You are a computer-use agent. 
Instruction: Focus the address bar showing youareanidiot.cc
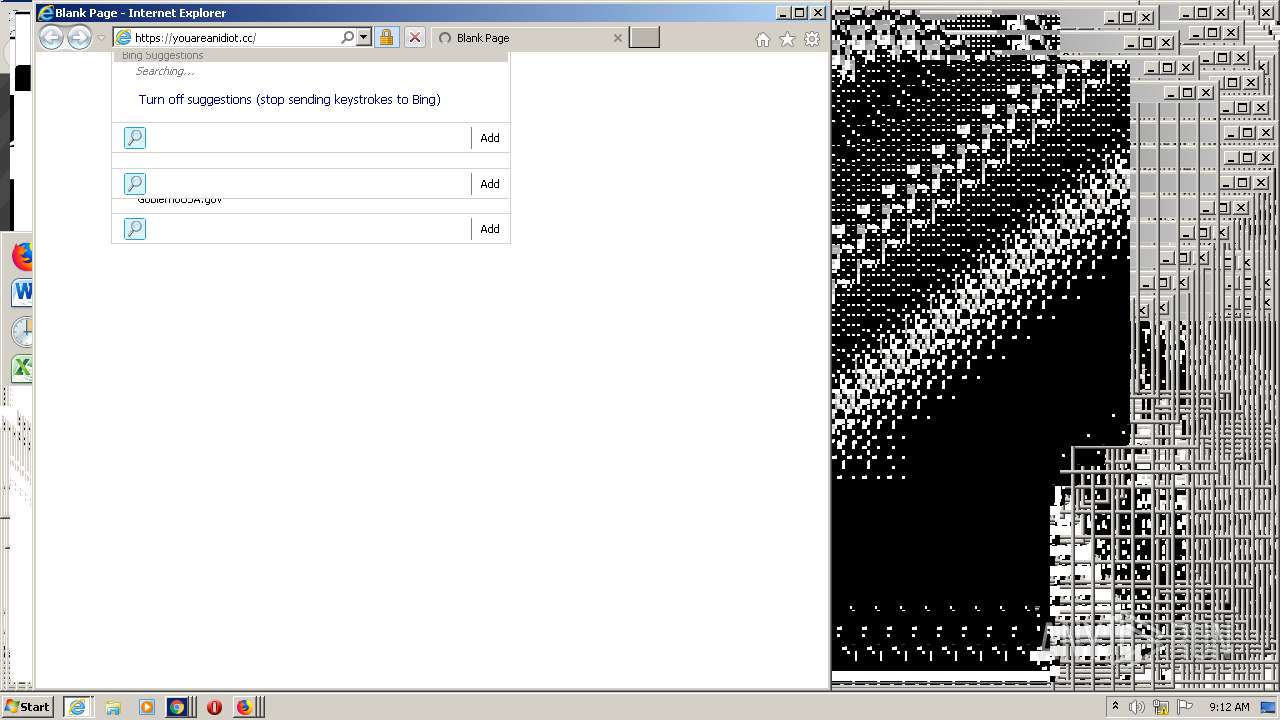pyautogui.click(x=235, y=38)
